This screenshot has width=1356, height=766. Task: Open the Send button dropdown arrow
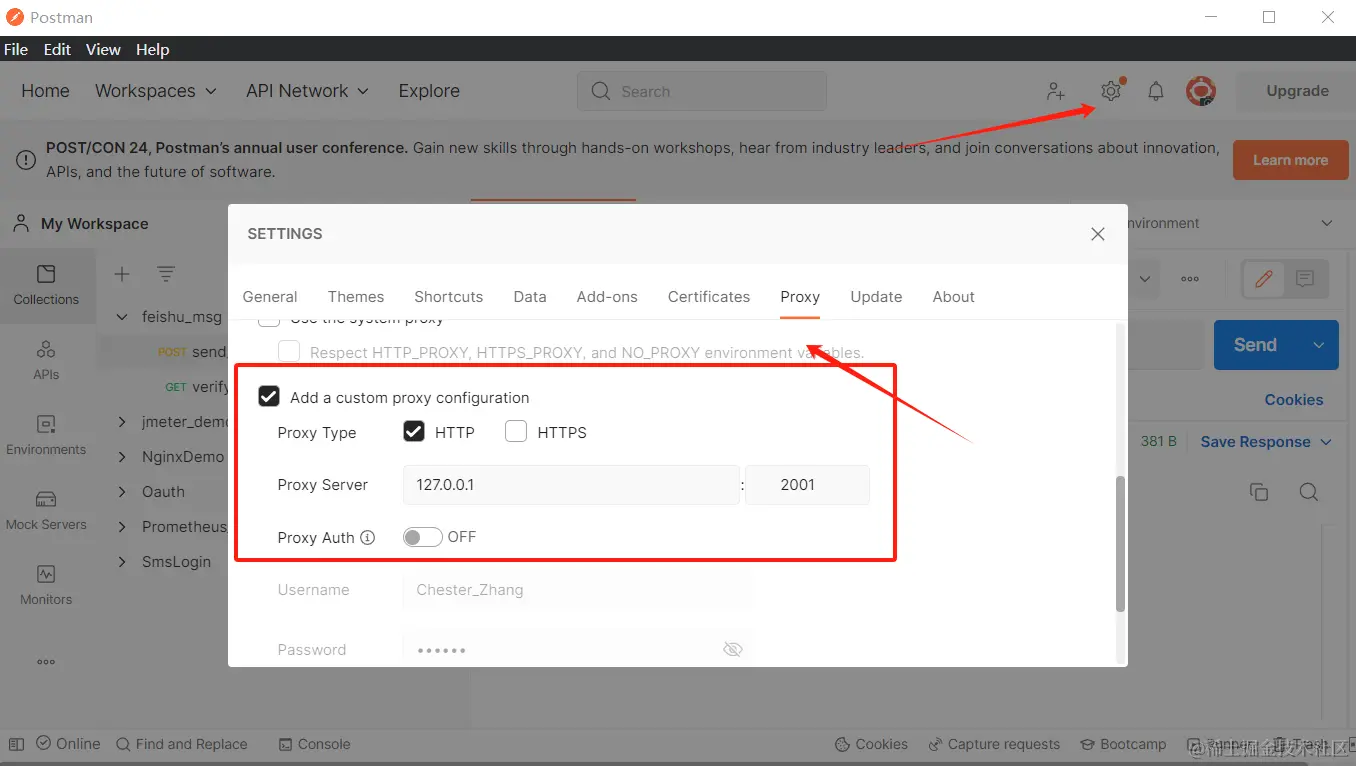coord(1319,345)
